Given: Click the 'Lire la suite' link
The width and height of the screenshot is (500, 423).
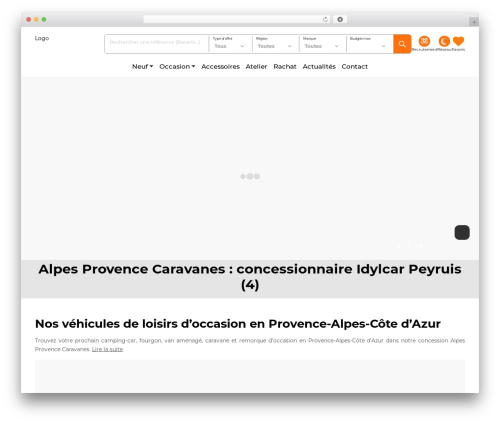Looking at the screenshot, I should tap(107, 349).
